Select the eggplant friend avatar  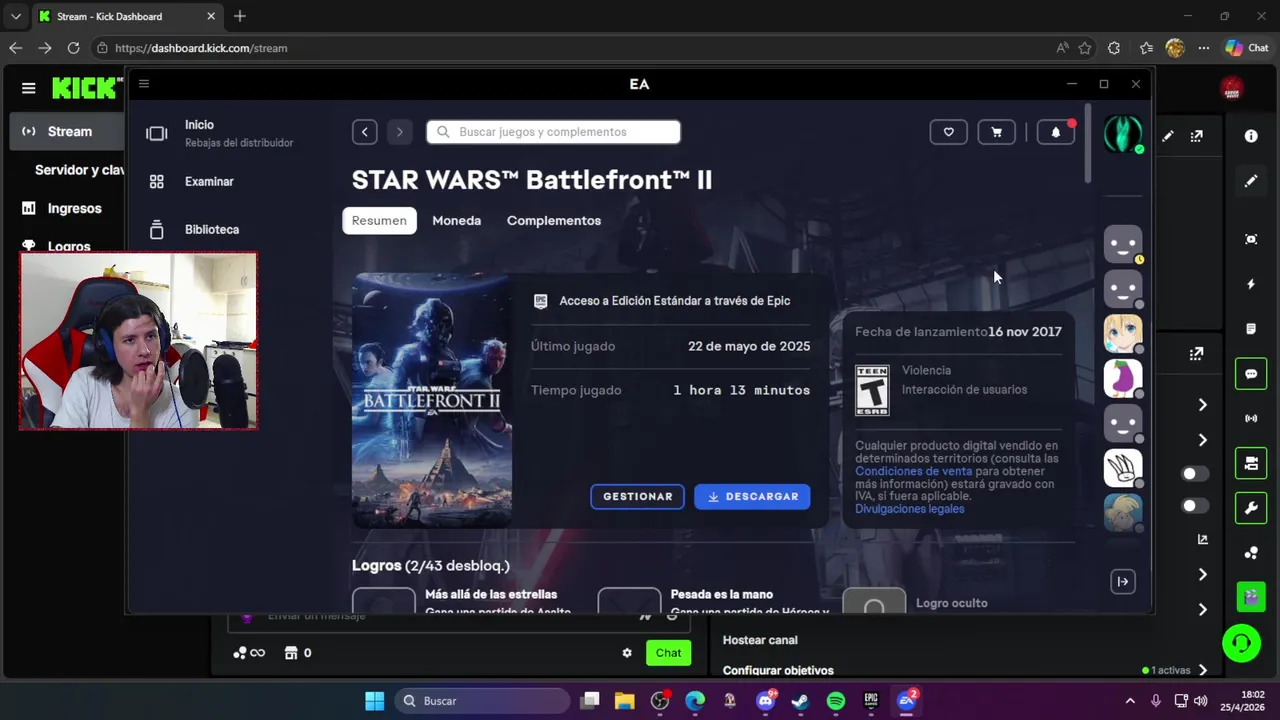pyautogui.click(x=1122, y=379)
